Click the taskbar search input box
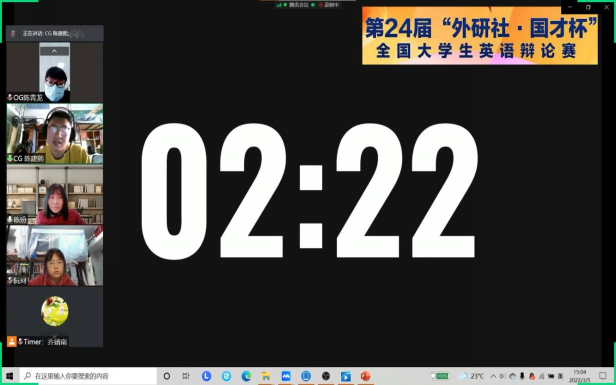Screen dimensions: 616x385 coord(88,376)
